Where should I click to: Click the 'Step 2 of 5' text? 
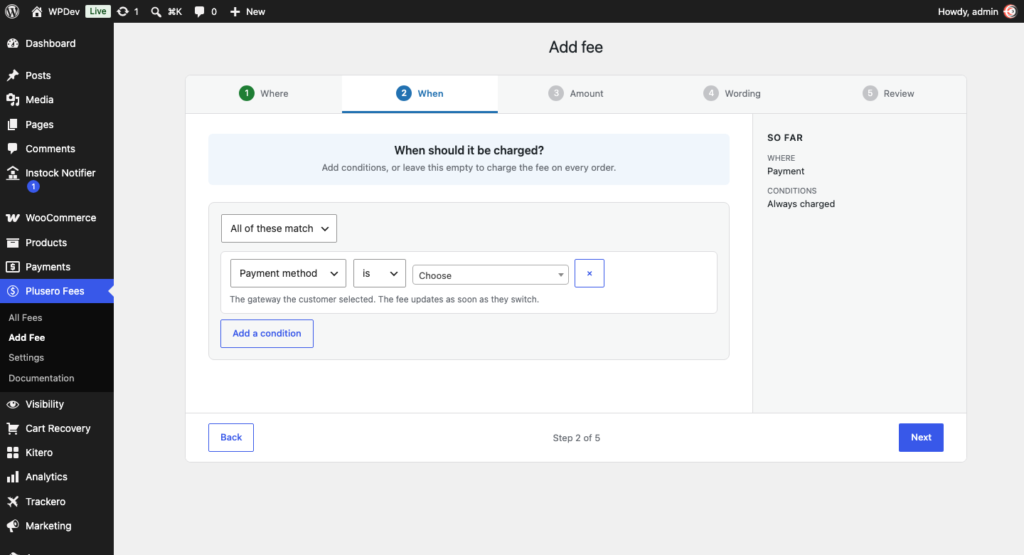coord(576,438)
